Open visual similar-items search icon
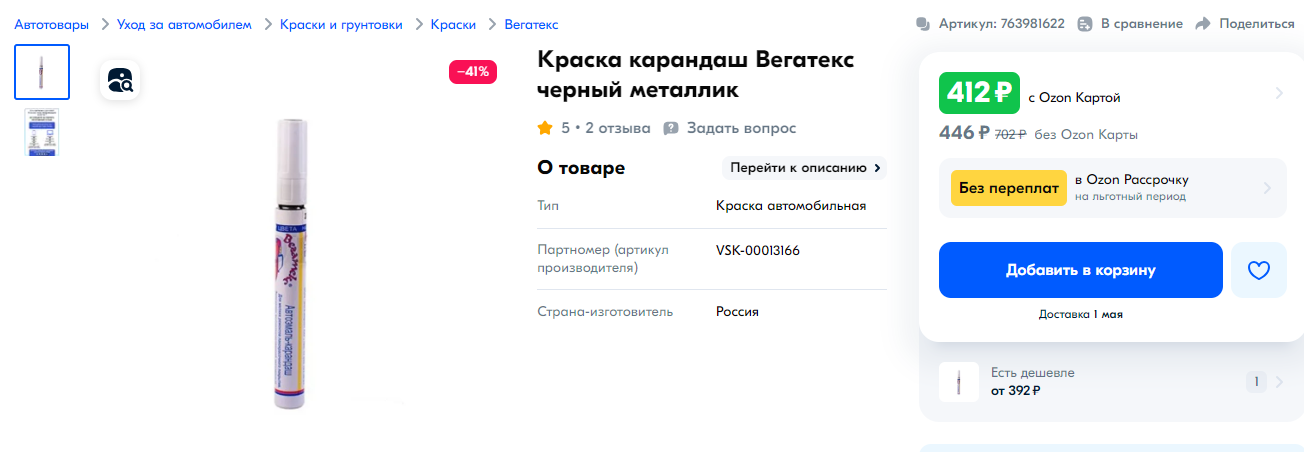The image size is (1304, 452). [120, 80]
